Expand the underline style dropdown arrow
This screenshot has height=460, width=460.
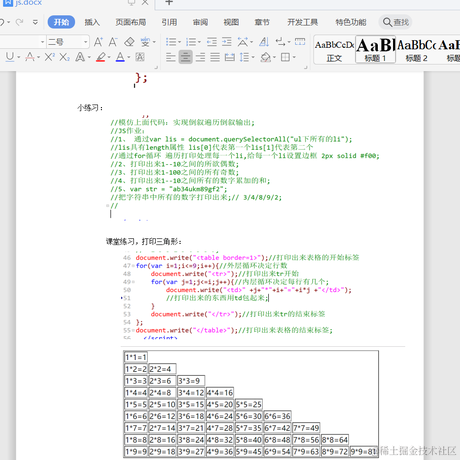tap(18, 57)
